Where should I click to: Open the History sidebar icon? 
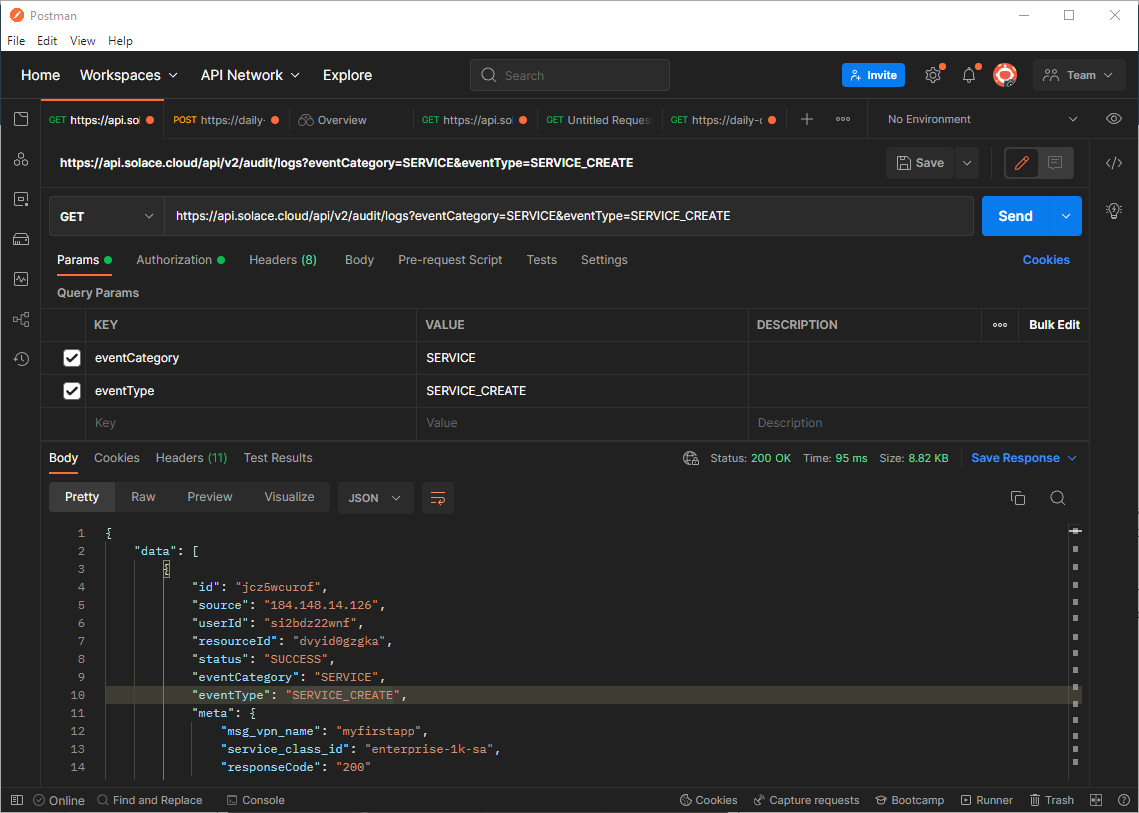21,359
